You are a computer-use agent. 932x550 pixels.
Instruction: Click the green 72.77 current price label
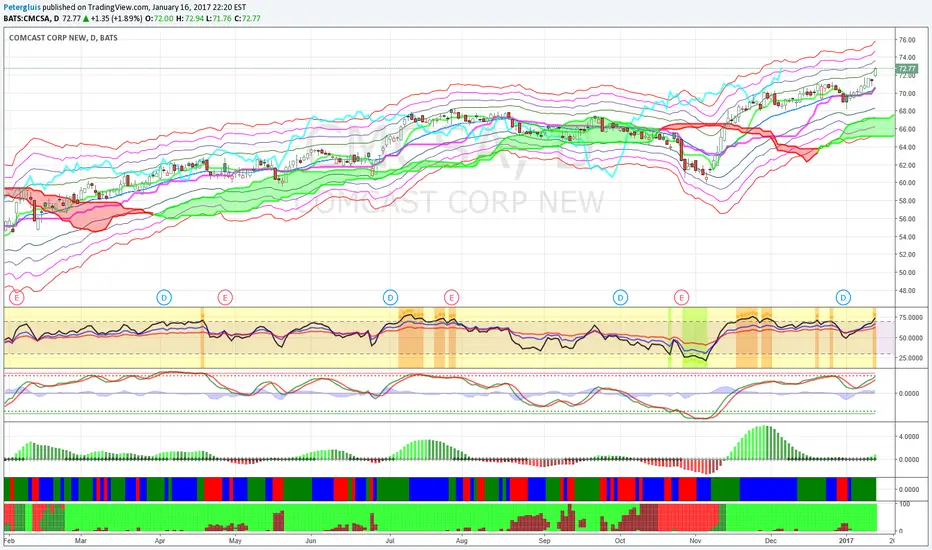907,69
